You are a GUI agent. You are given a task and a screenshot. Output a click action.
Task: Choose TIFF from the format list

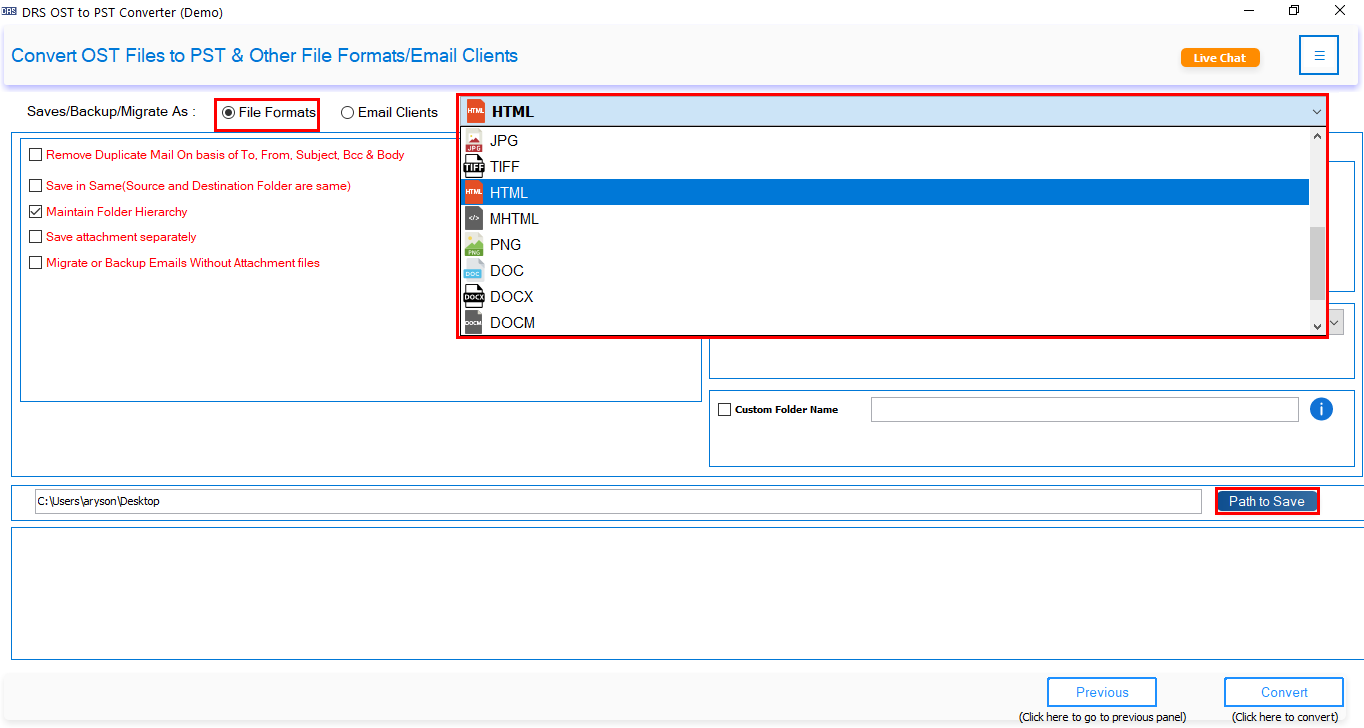[x=885, y=167]
